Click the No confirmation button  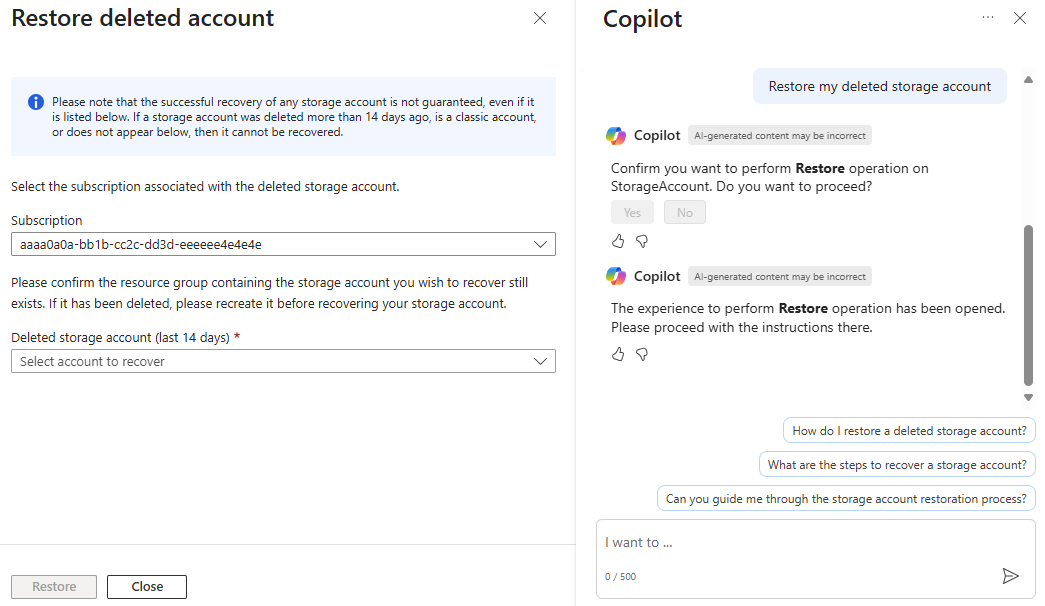(x=684, y=213)
